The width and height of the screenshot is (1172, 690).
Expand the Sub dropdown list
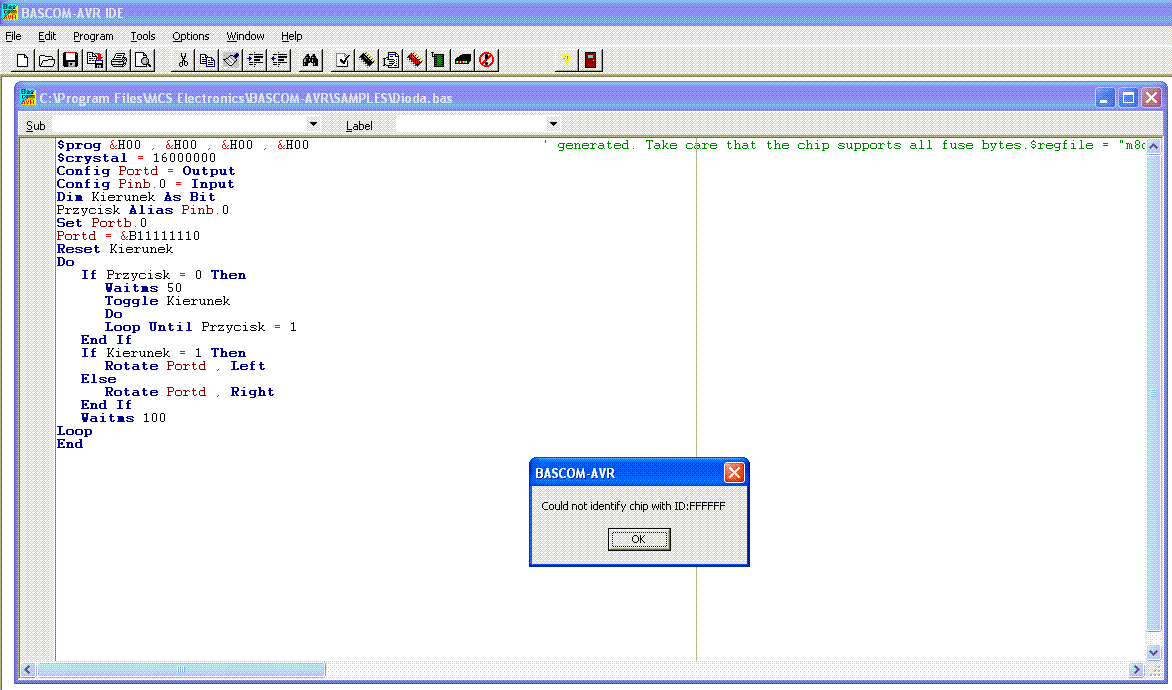click(313, 124)
